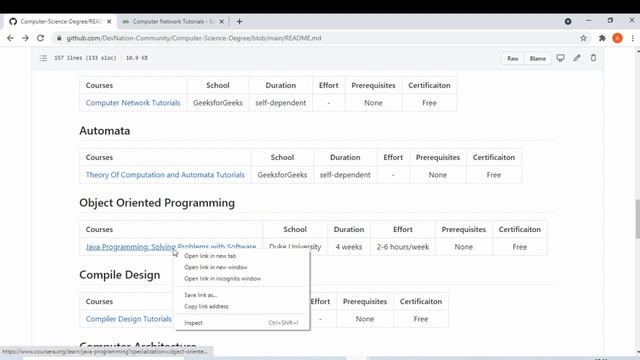Click the 4 weeks duration cell
This screenshot has width=640, height=360.
[349, 247]
